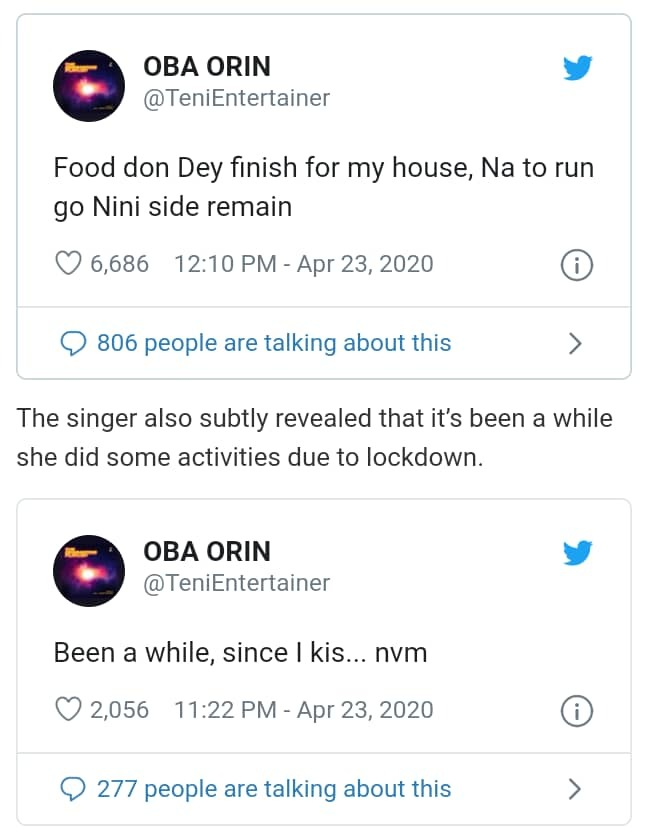Image resolution: width=646 pixels, height=838 pixels.
Task: Click the Twitter bird icon on the kiss tweet
Action: (x=577, y=553)
